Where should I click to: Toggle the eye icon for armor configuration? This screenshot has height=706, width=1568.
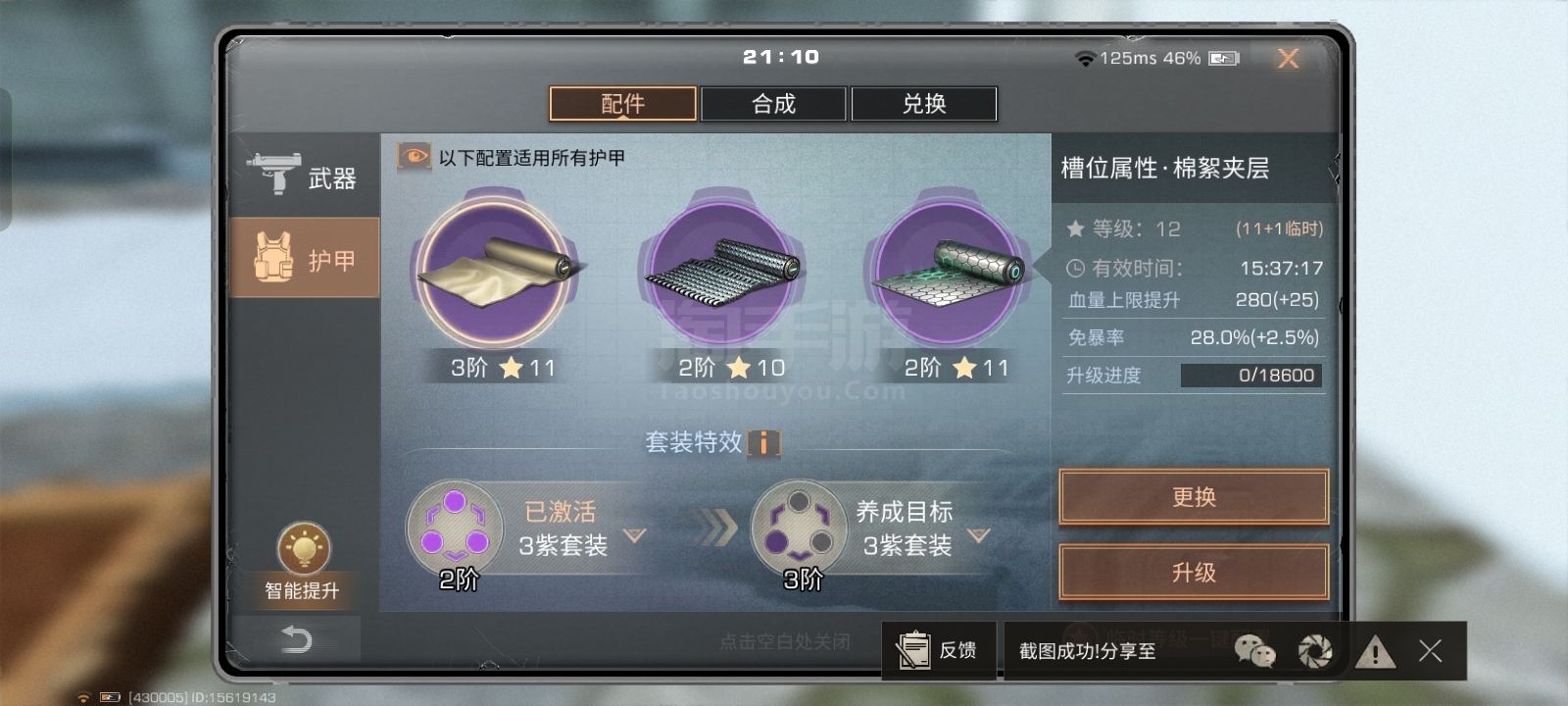tap(414, 157)
